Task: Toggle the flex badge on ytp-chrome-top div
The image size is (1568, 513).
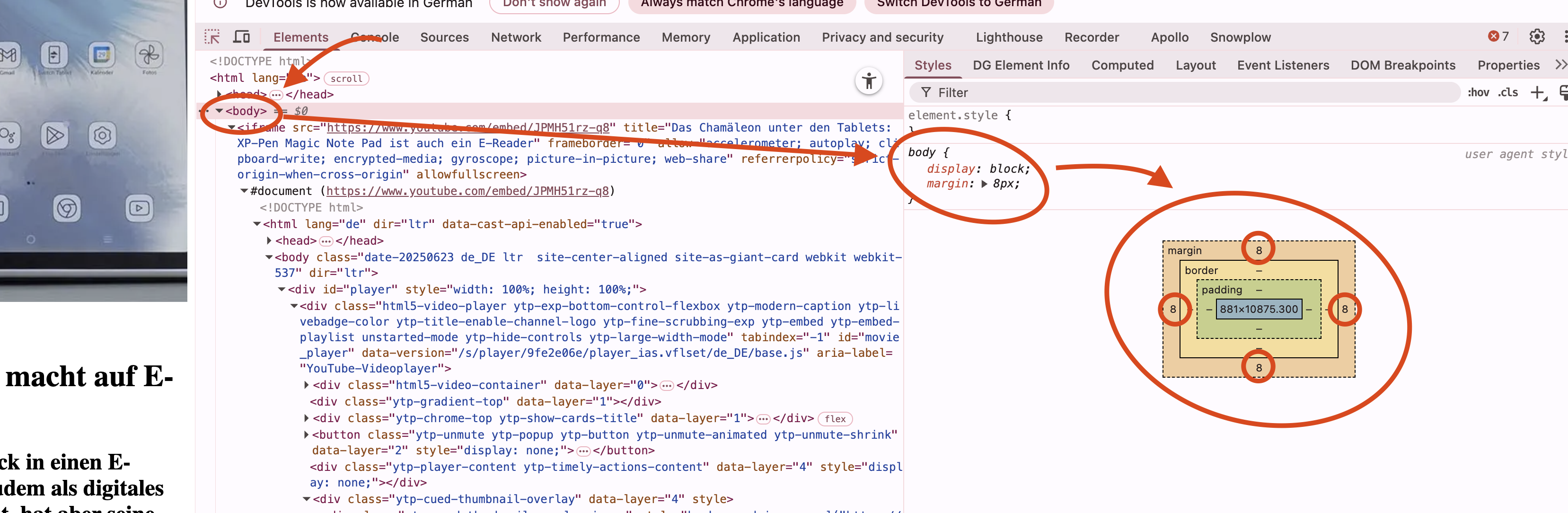Action: click(x=835, y=419)
